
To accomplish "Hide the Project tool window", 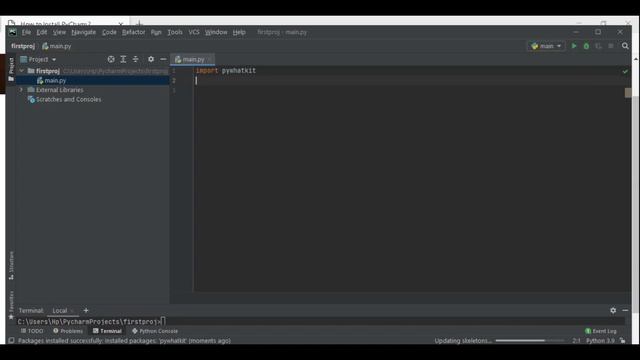I will click(163, 59).
